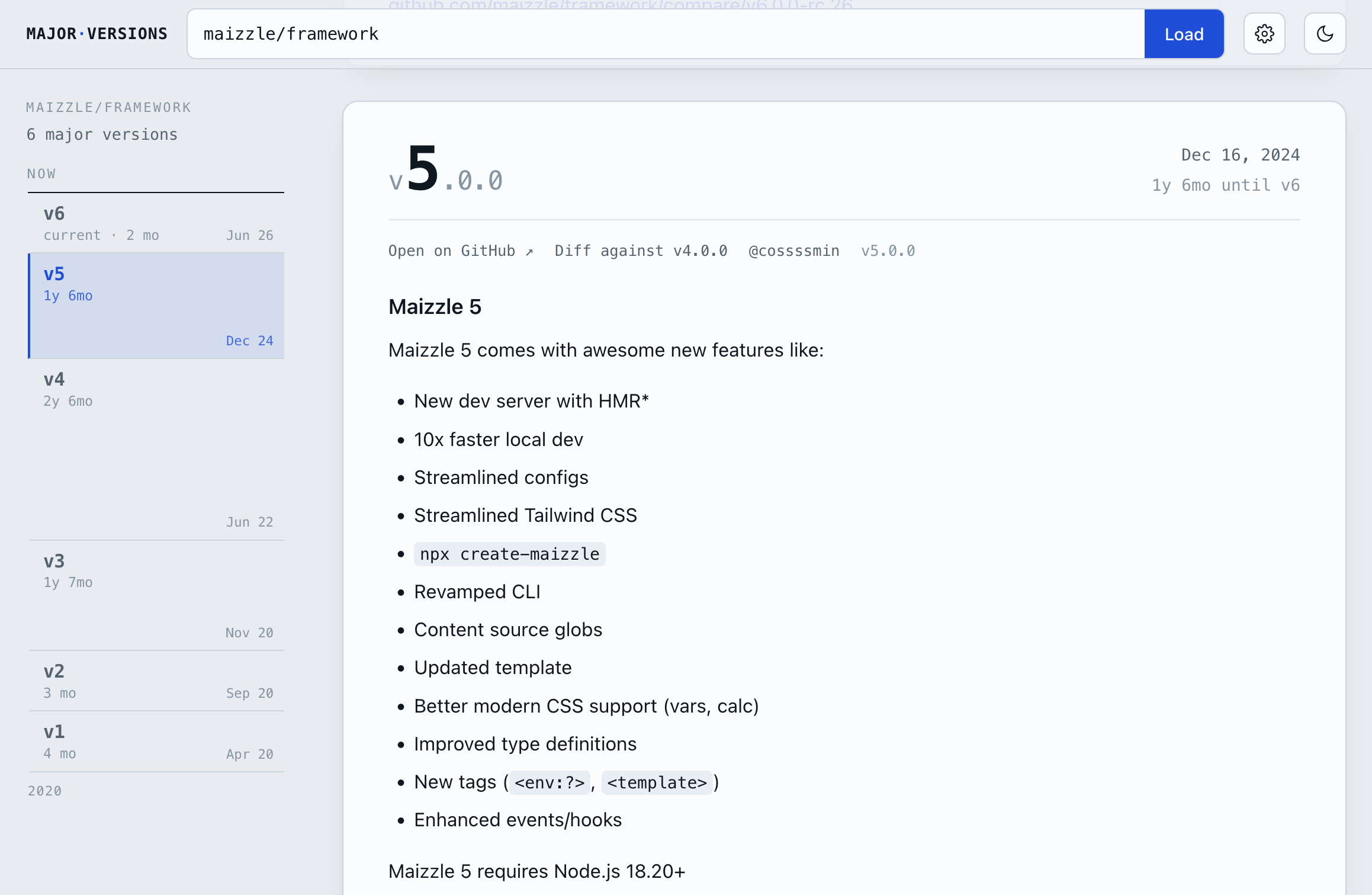
Task: Click the MAJOR·VERSIONS logo
Action: tap(97, 34)
